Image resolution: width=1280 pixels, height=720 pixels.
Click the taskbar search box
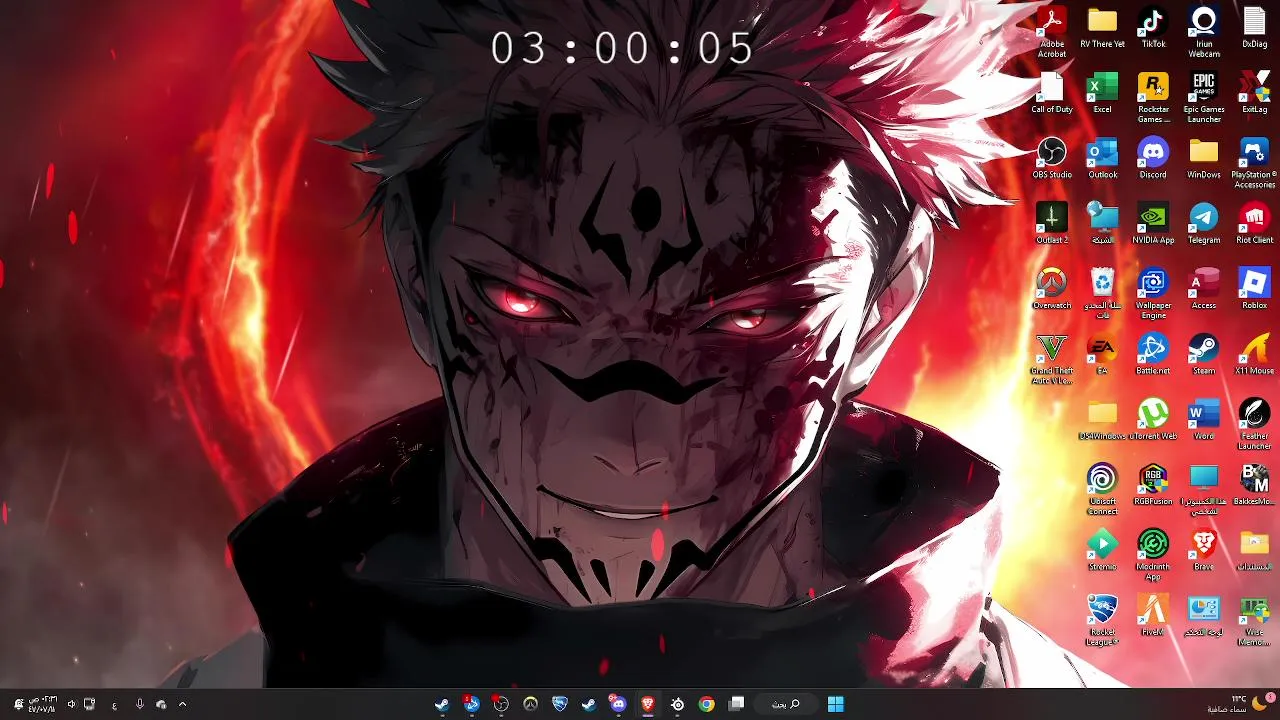point(785,704)
